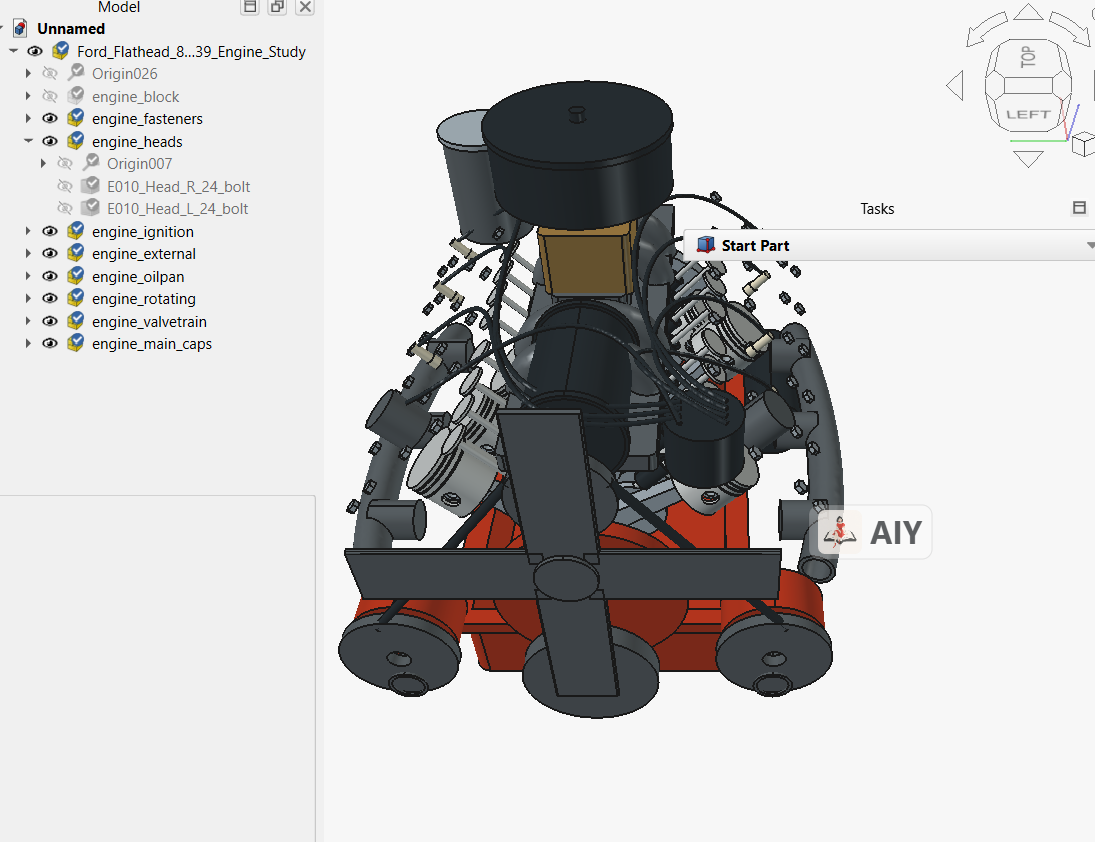Image resolution: width=1095 pixels, height=842 pixels.
Task: Hide engine_fasteners with its eye icon
Action: [50, 119]
